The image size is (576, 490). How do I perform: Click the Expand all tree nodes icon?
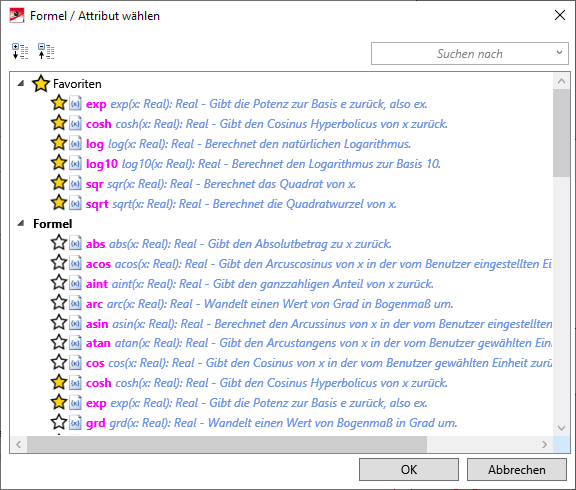(20, 51)
